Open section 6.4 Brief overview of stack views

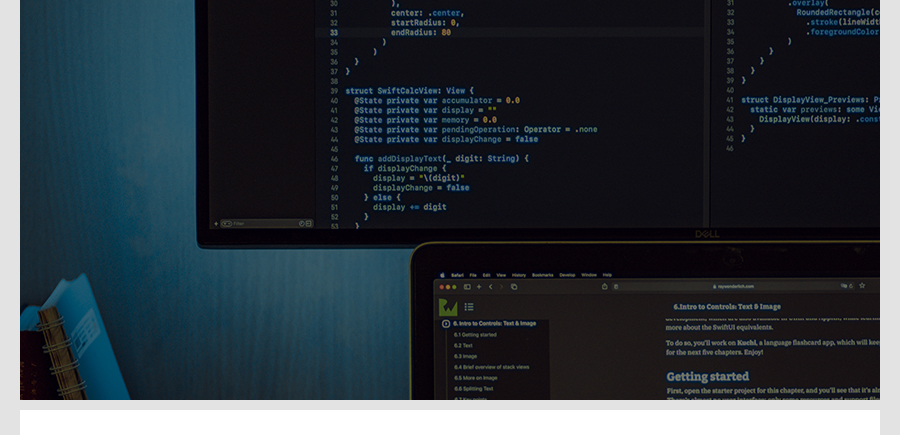[x=489, y=367]
